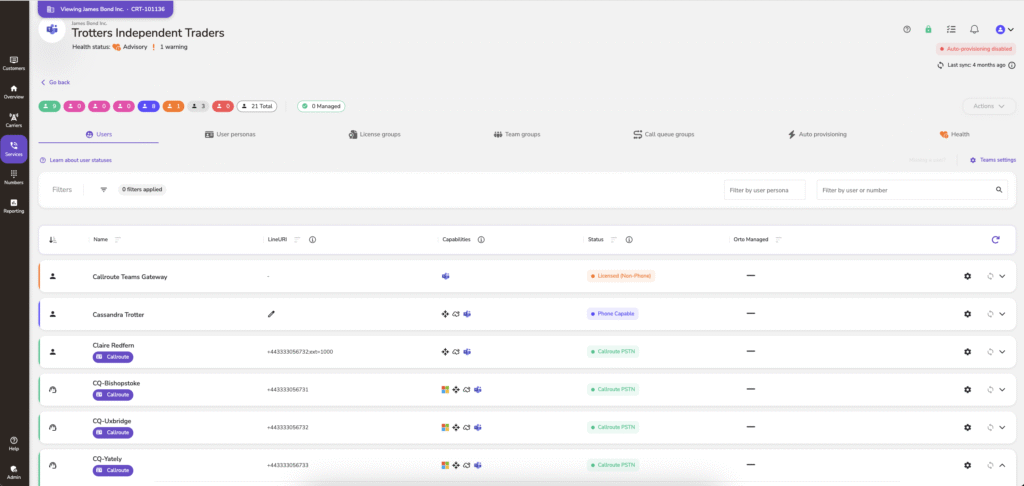Screen dimensions: 1024x486
Task: Switch to the License groups tab
Action: (374, 134)
